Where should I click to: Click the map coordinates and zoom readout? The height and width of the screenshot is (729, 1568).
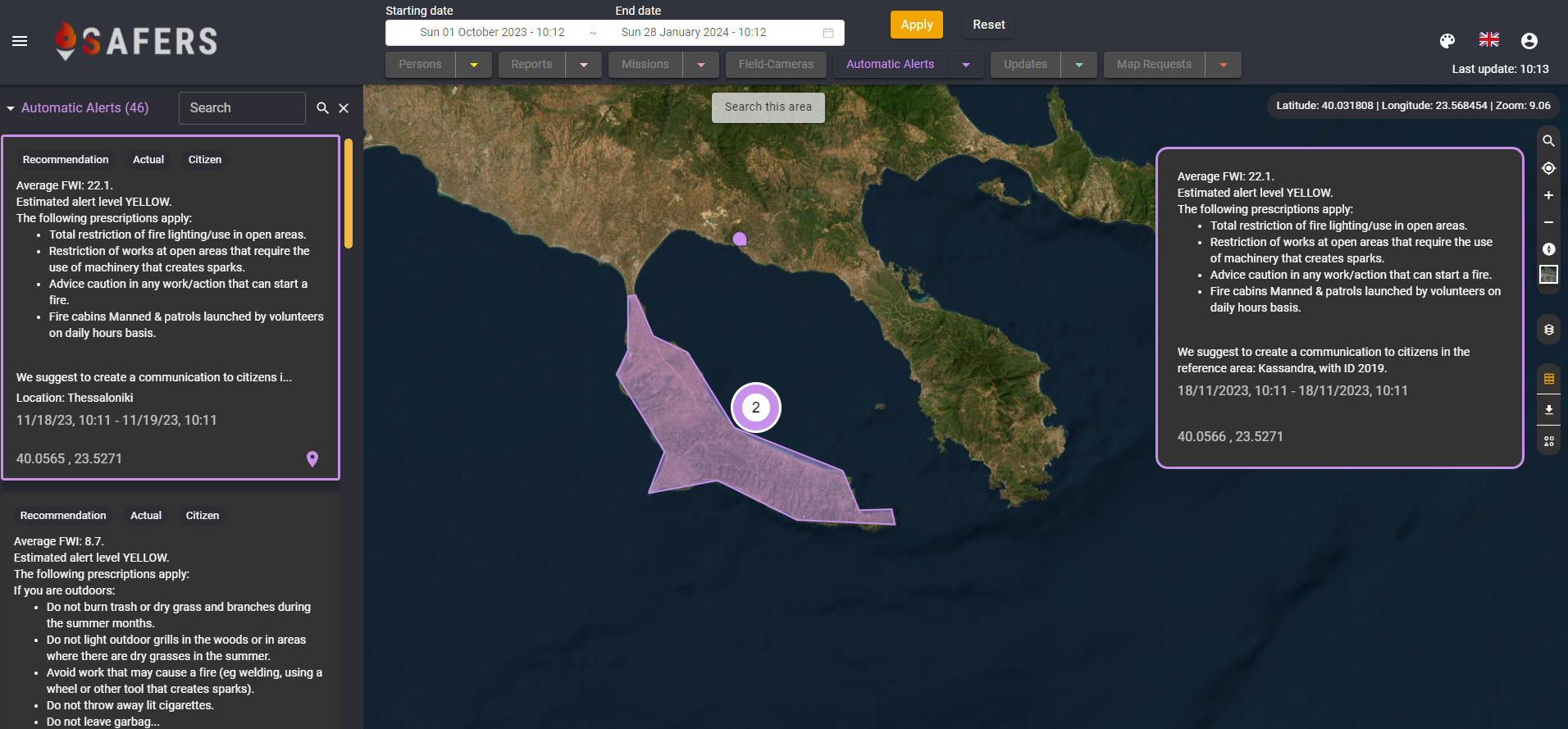[1413, 106]
